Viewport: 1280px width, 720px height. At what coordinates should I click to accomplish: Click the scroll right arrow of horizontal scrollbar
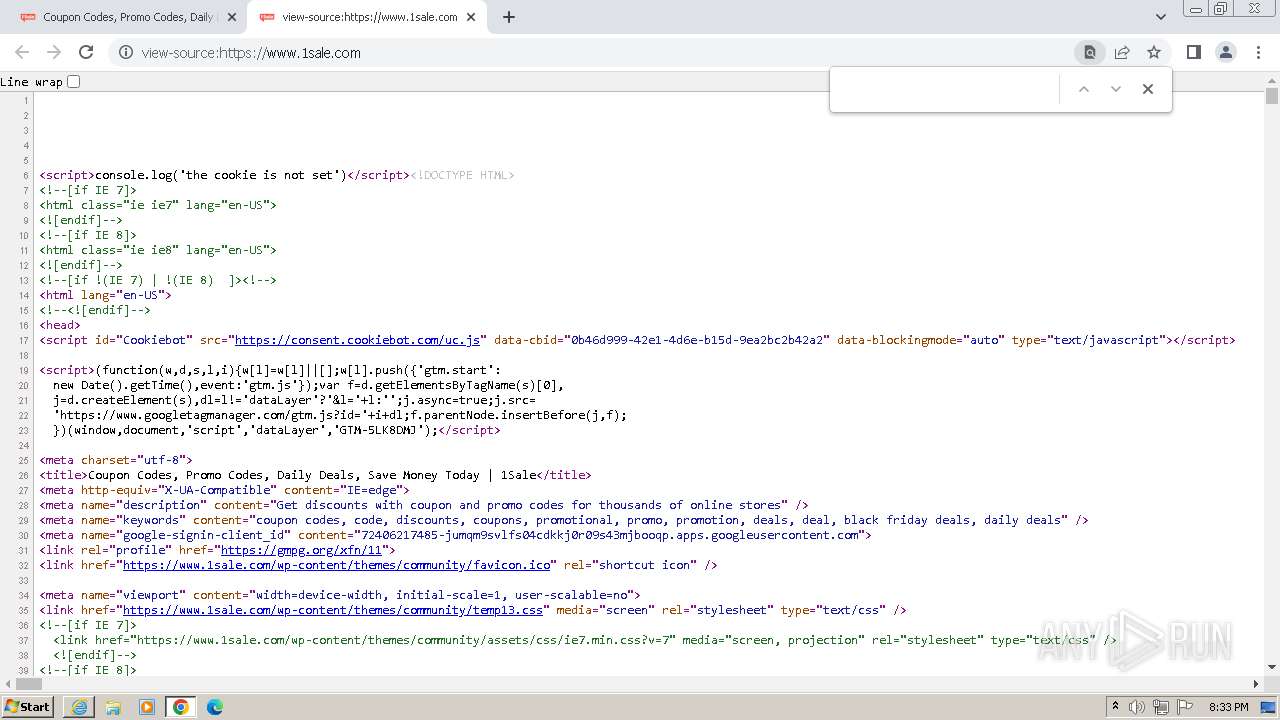(x=1257, y=684)
